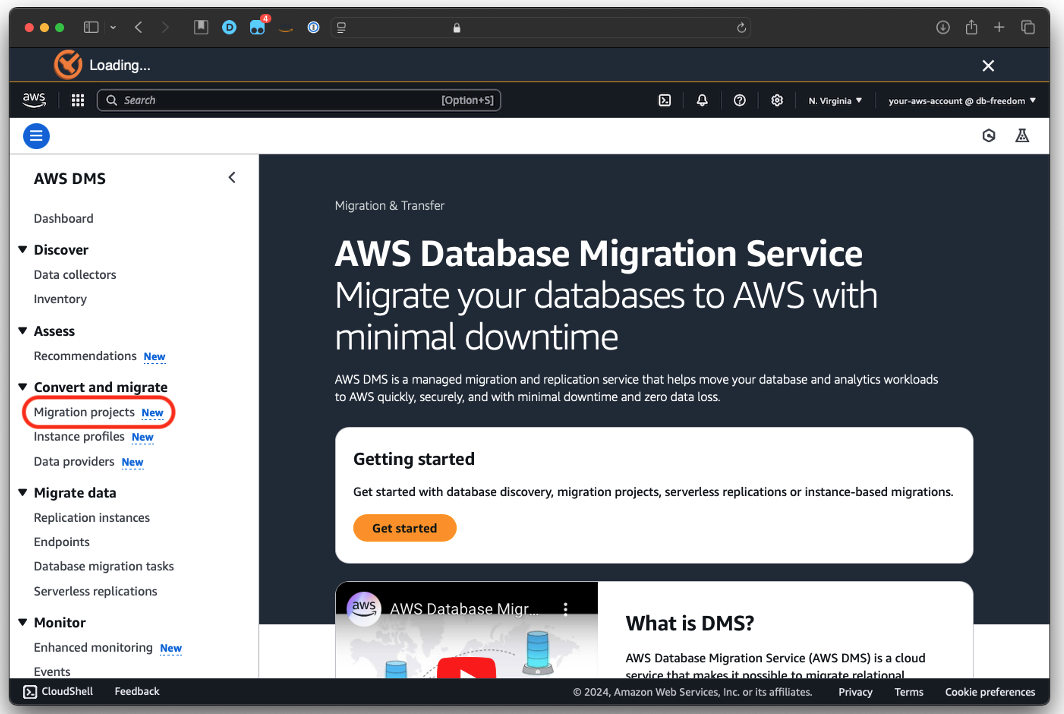Screen dimensions: 1064x714
Task: Open Endpoints page
Action: pos(62,542)
